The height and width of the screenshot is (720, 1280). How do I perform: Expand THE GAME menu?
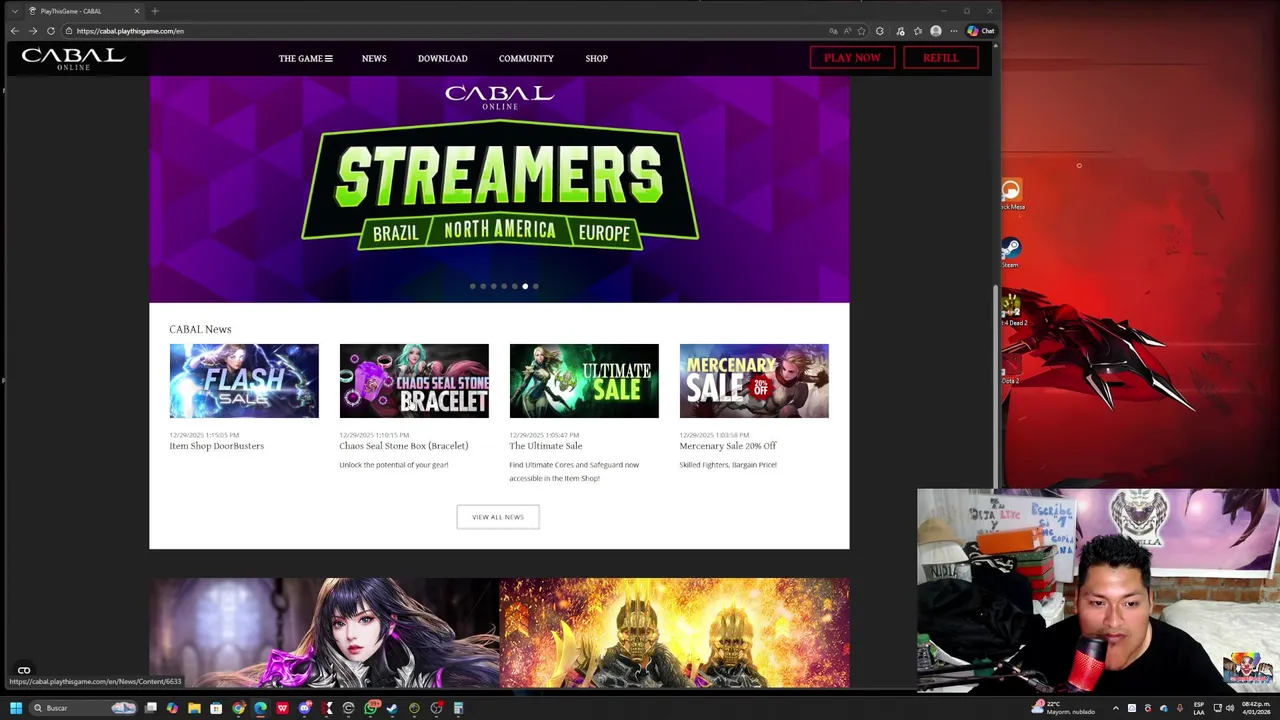tap(305, 58)
